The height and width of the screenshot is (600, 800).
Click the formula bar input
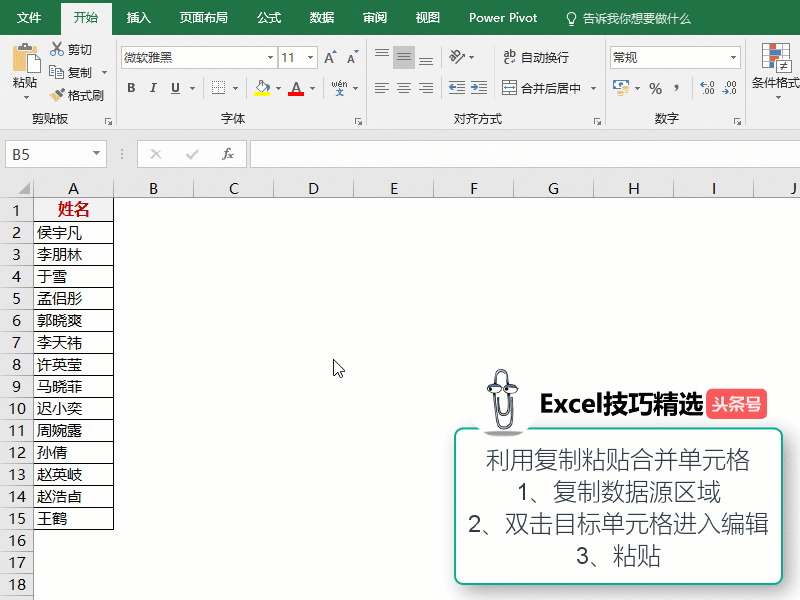tap(525, 154)
